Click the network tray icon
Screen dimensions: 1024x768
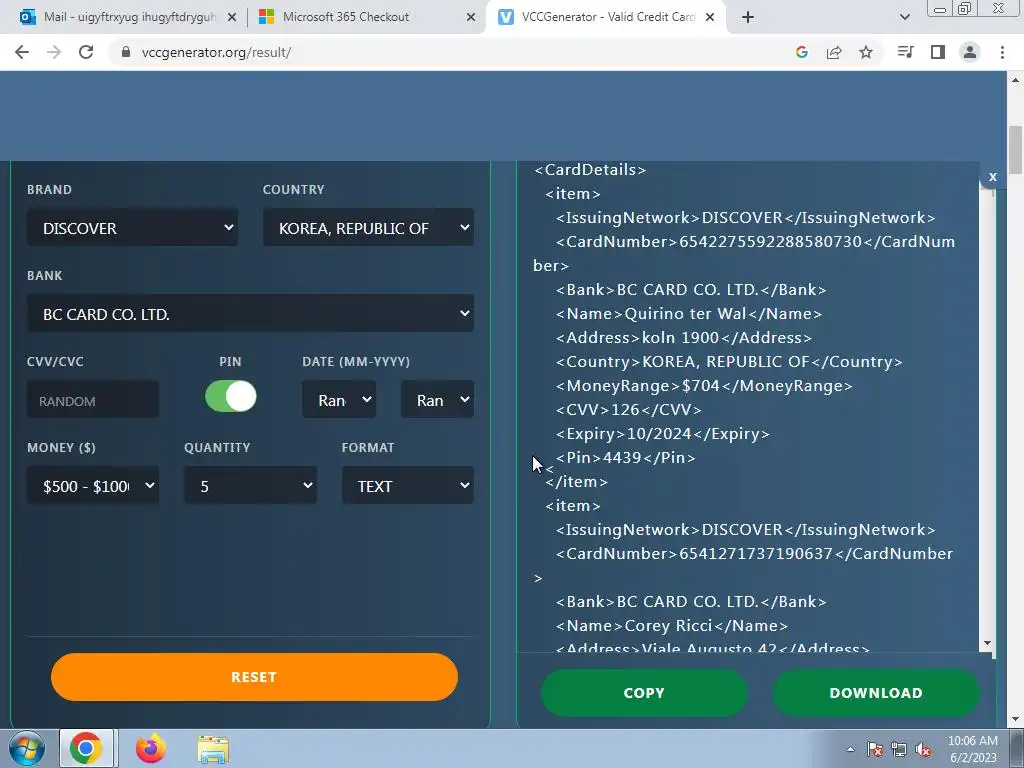899,749
